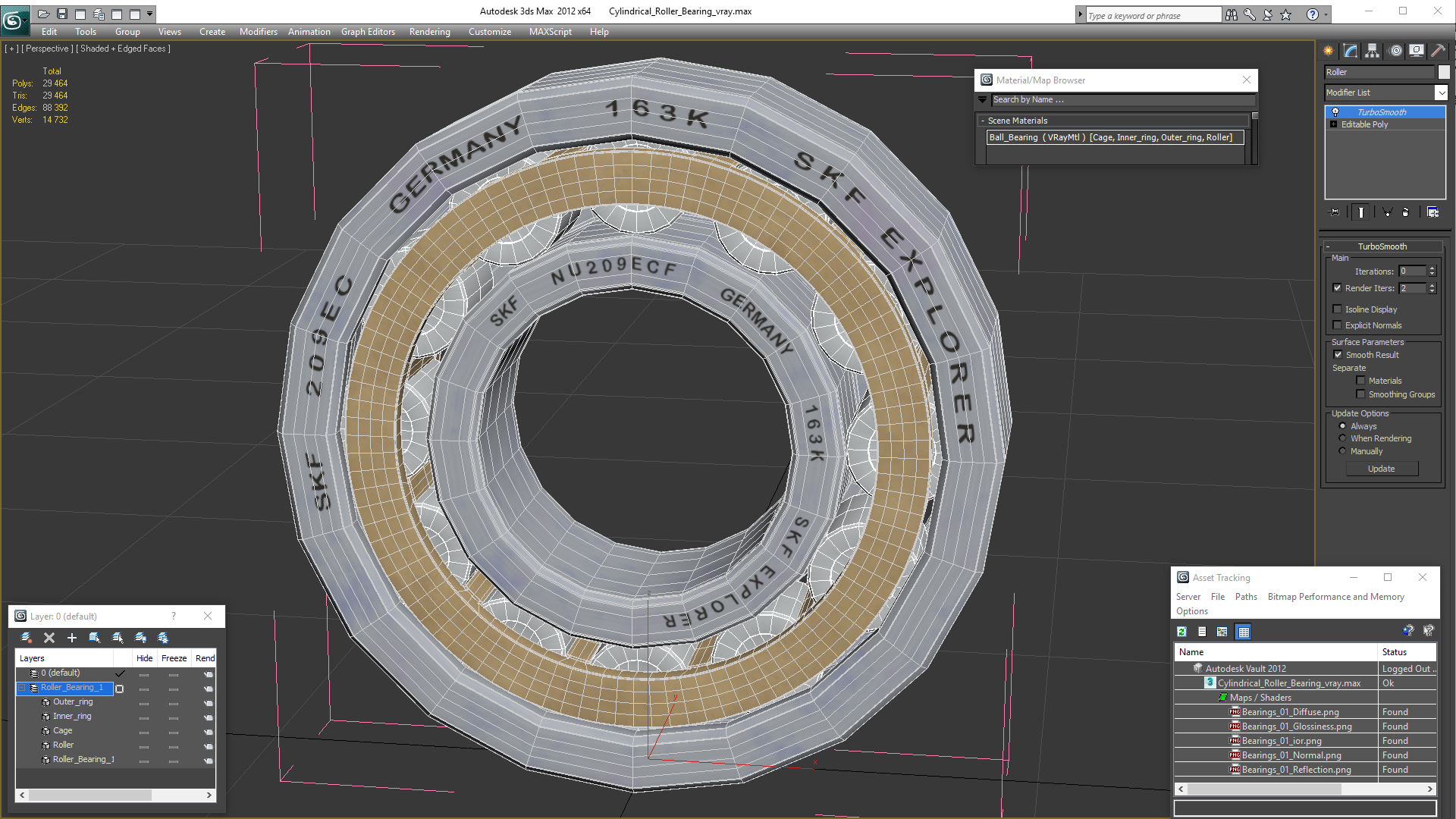Click Select Highlighted Objects and Layers icon
1456x819 pixels.
[95, 638]
